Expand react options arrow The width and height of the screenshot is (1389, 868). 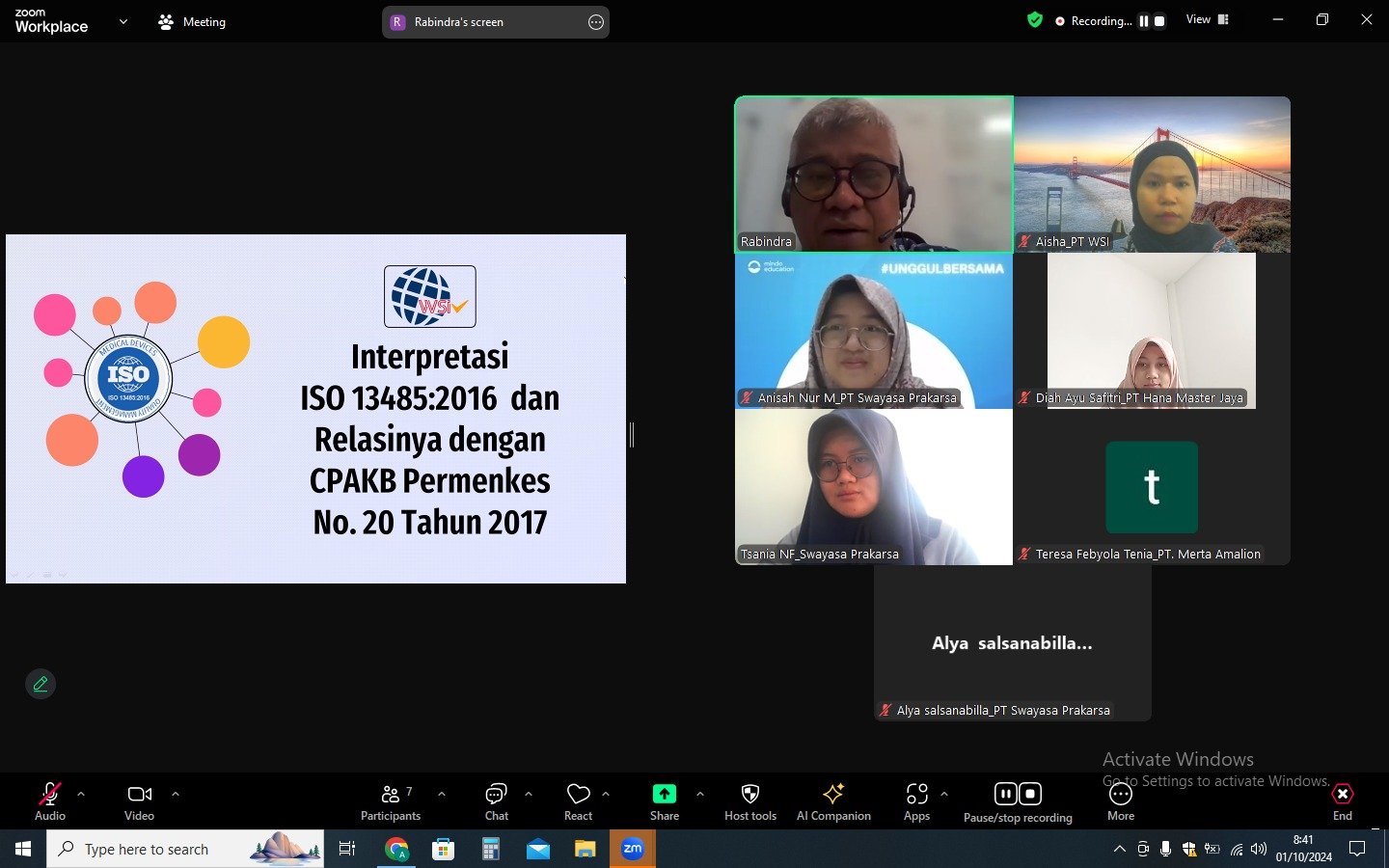coord(606,794)
